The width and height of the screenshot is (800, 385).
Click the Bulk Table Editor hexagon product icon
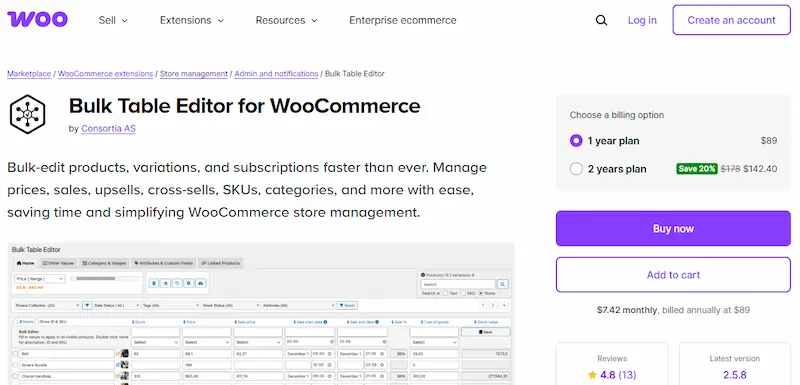pyautogui.click(x=28, y=114)
